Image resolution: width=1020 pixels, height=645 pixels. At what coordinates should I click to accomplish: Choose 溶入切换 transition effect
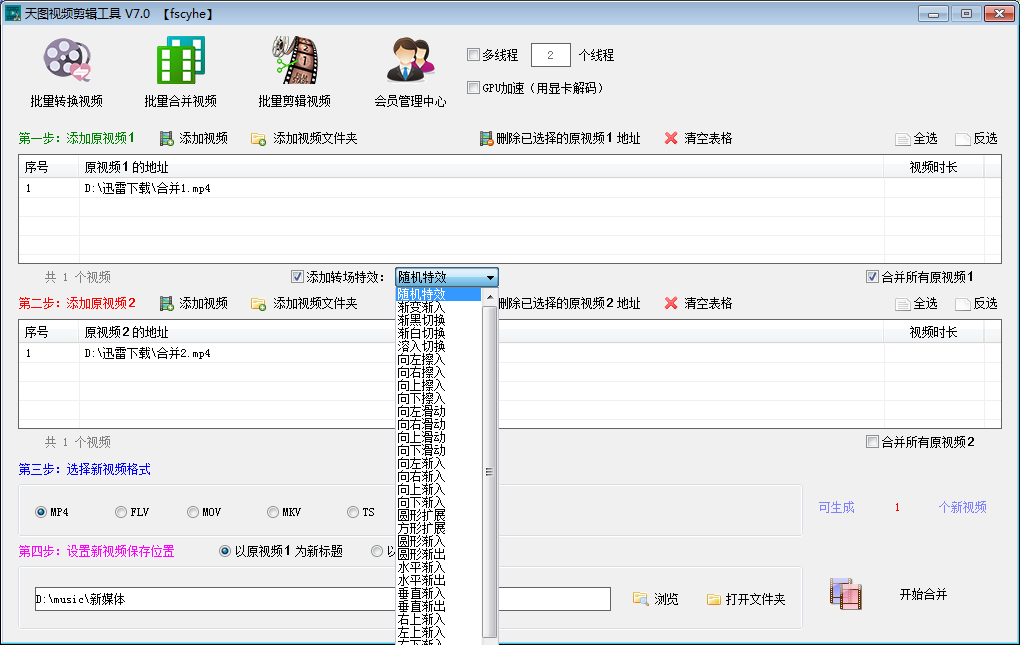click(438, 347)
